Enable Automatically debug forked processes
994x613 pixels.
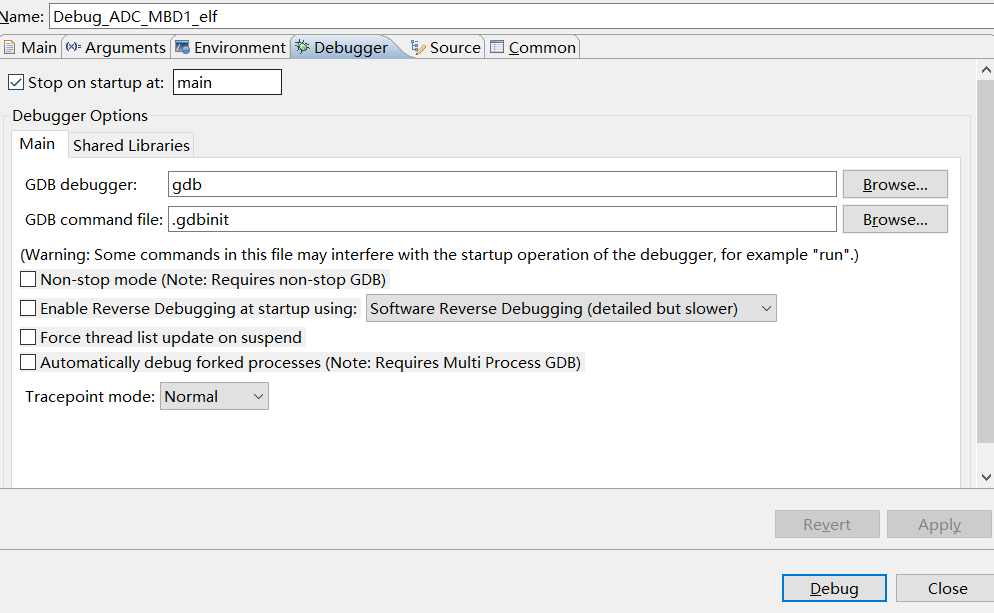[28, 363]
